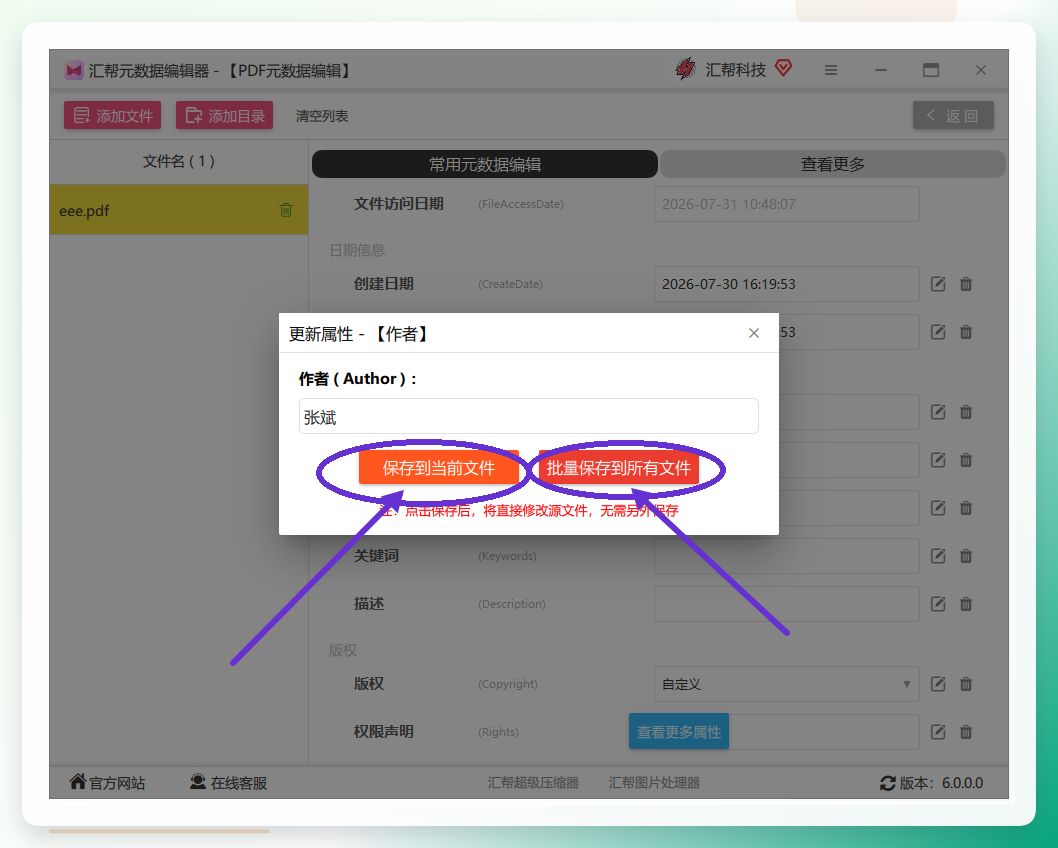The height and width of the screenshot is (848, 1058).
Task: Open the 汇帮超级压缩器 link
Action: coord(533,783)
